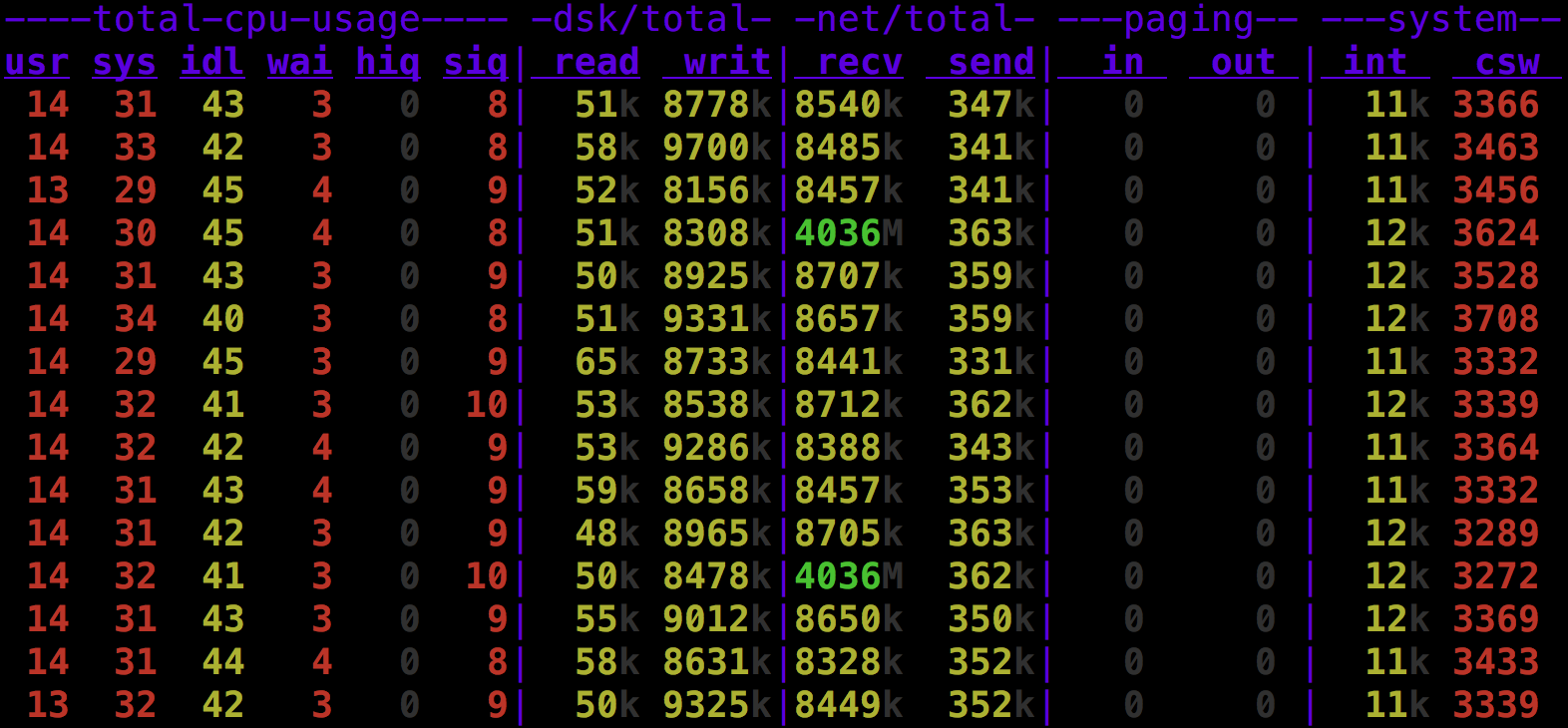1568x728 pixels.
Task: Click the writ value 8965k
Action: [x=717, y=534]
